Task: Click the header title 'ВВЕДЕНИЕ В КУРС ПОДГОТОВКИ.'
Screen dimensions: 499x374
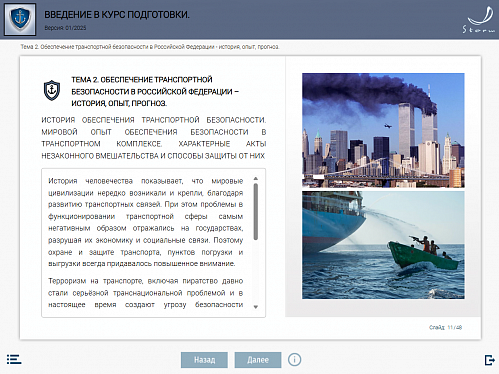Action: [x=117, y=15]
